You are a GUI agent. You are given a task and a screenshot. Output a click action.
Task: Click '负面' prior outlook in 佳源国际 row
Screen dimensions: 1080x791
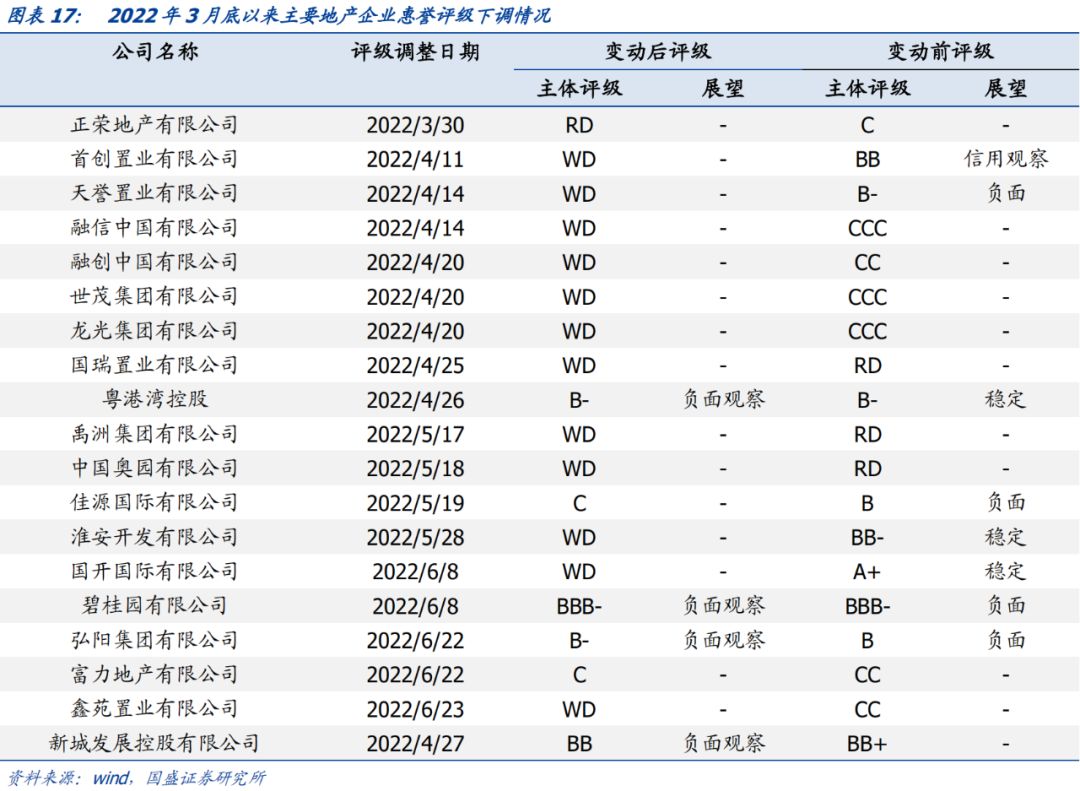click(1006, 502)
